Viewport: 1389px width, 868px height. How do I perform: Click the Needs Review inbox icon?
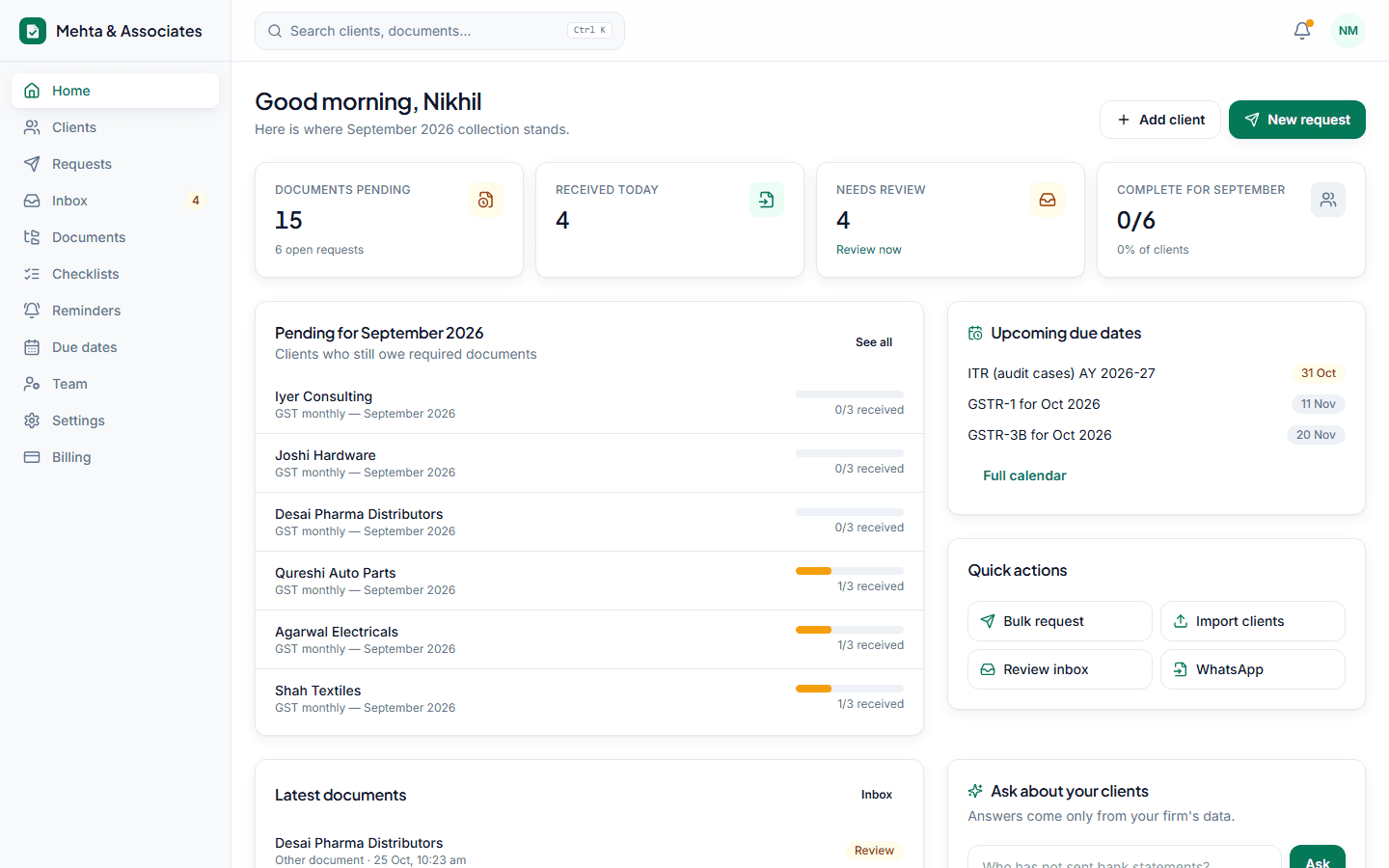1048,200
